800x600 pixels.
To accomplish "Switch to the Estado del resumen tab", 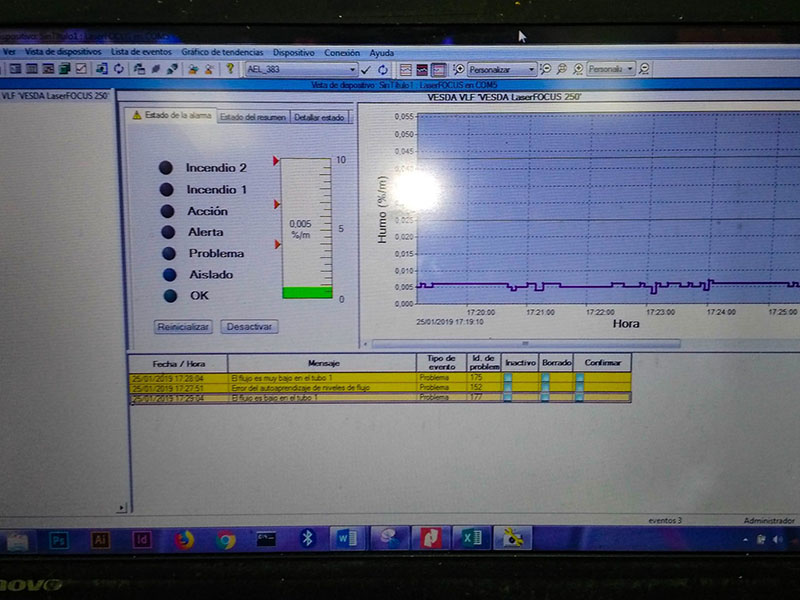I will (x=253, y=117).
